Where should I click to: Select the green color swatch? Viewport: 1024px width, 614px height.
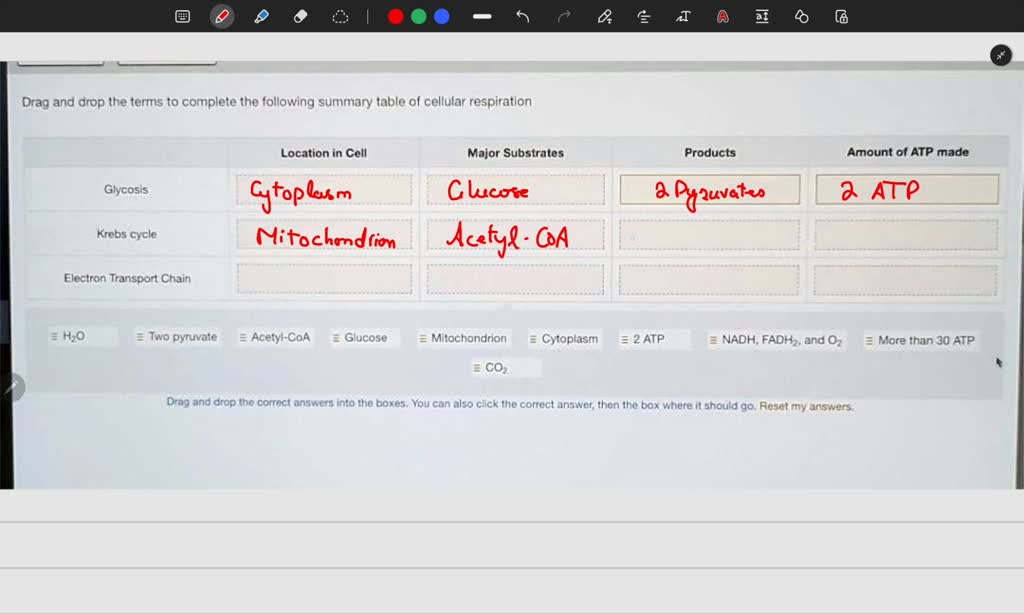pyautogui.click(x=419, y=15)
